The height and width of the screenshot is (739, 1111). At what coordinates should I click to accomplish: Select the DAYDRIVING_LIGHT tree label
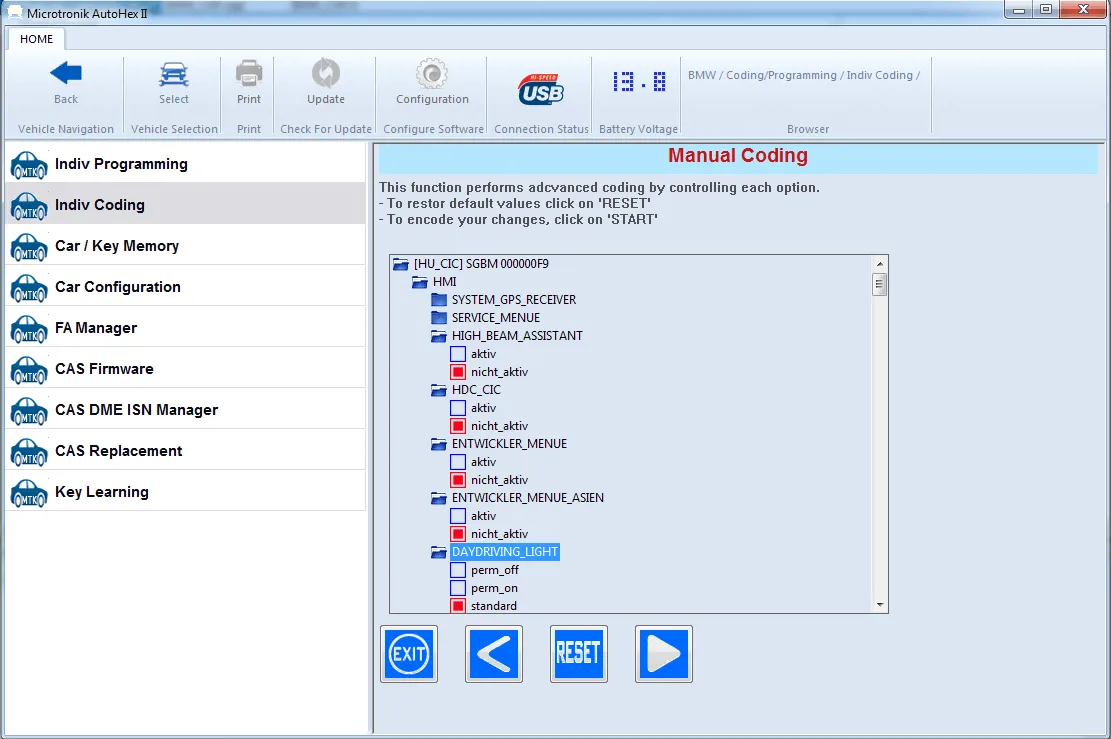[x=505, y=552]
